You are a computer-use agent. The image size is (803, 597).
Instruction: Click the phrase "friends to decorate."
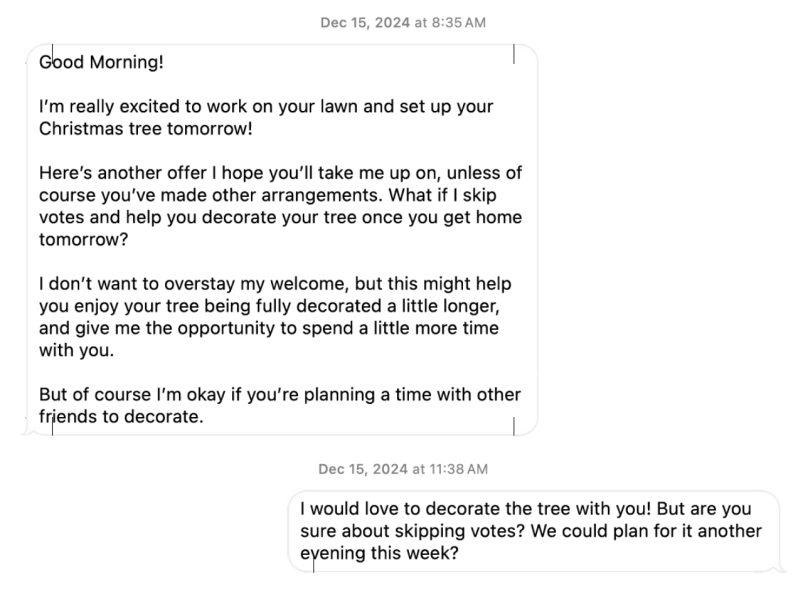coord(121,416)
